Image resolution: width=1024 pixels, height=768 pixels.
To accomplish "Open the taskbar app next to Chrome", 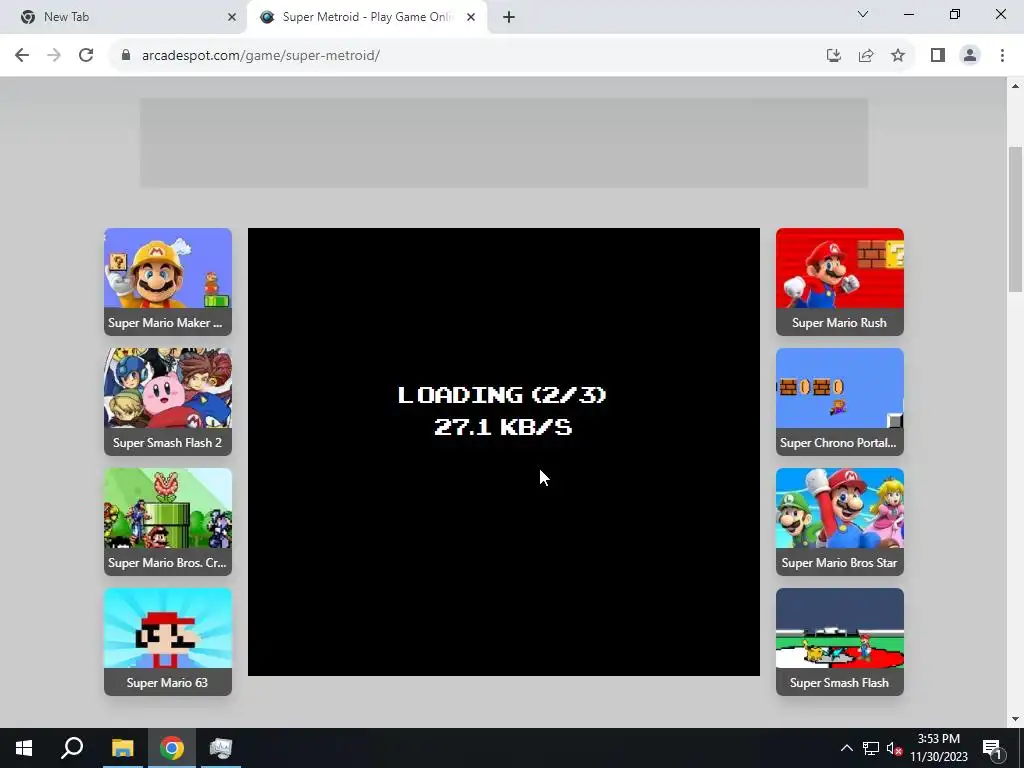I will [x=221, y=748].
